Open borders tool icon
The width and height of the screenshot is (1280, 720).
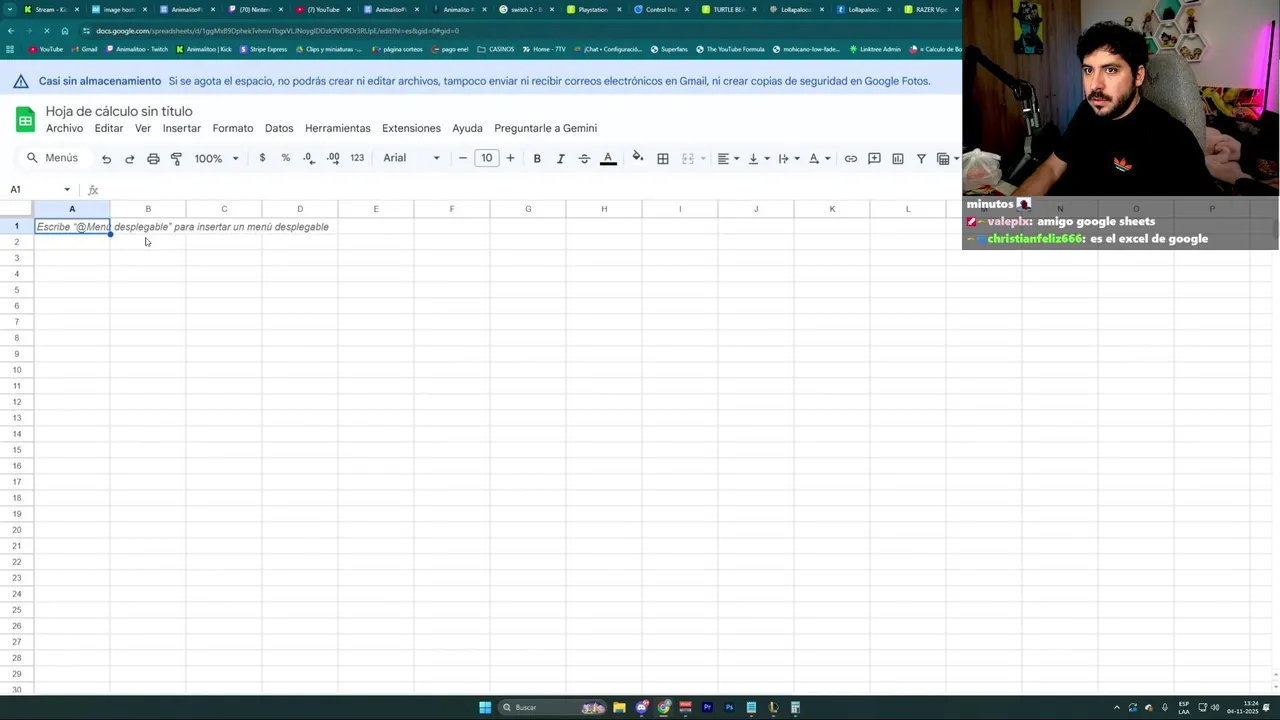(663, 158)
